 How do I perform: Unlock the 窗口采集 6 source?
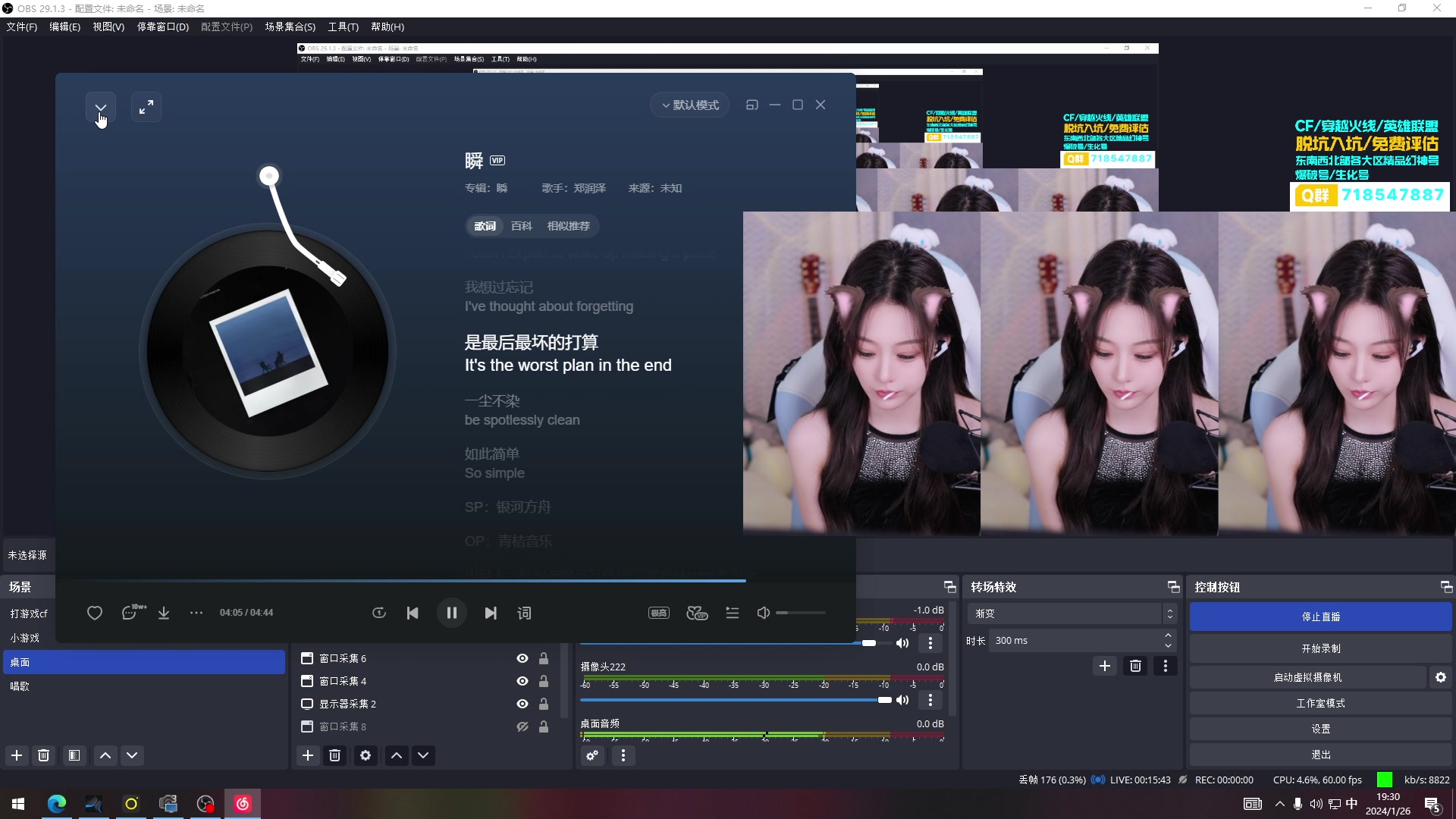[x=544, y=658]
